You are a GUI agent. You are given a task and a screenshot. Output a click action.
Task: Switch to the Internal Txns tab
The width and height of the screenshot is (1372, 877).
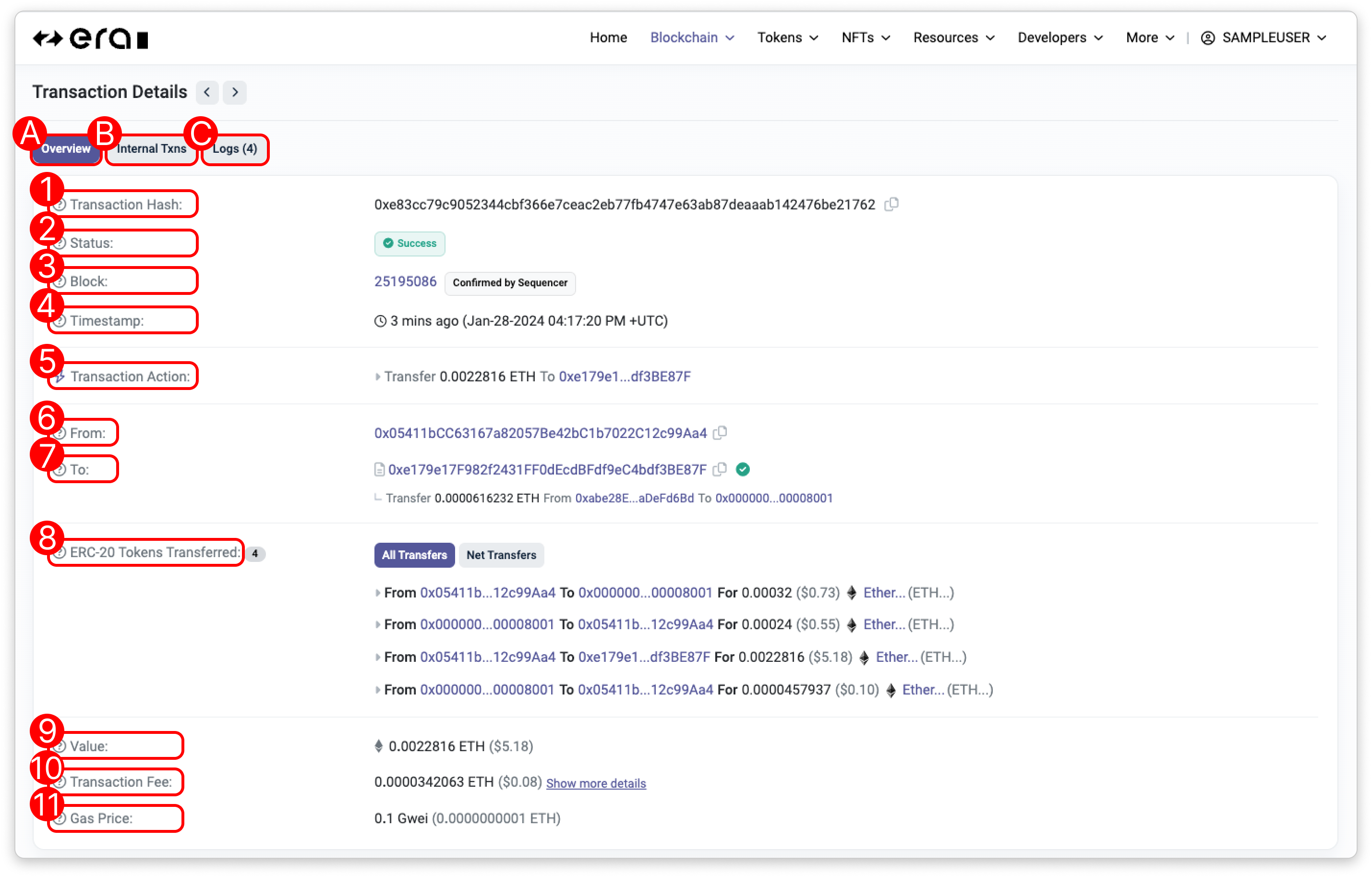152,149
